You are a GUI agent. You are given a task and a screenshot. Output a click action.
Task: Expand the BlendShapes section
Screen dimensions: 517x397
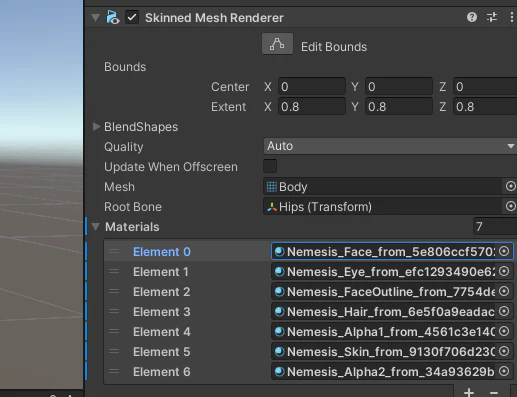pyautogui.click(x=96, y=126)
